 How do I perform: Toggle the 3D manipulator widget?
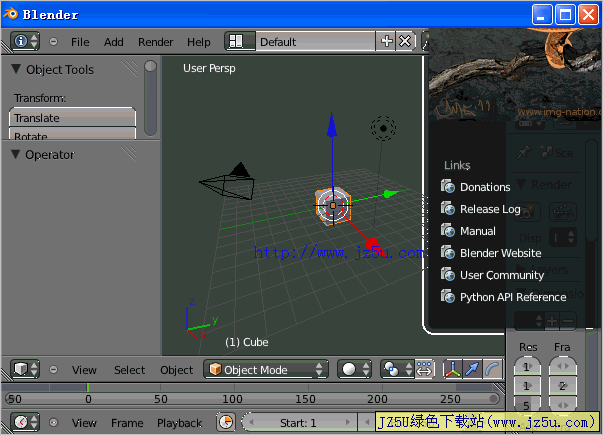point(453,369)
